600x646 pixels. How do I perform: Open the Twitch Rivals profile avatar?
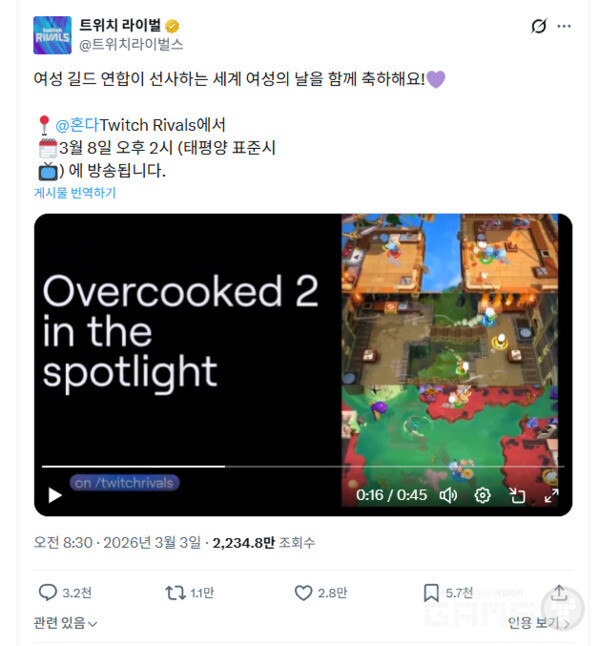[52, 35]
